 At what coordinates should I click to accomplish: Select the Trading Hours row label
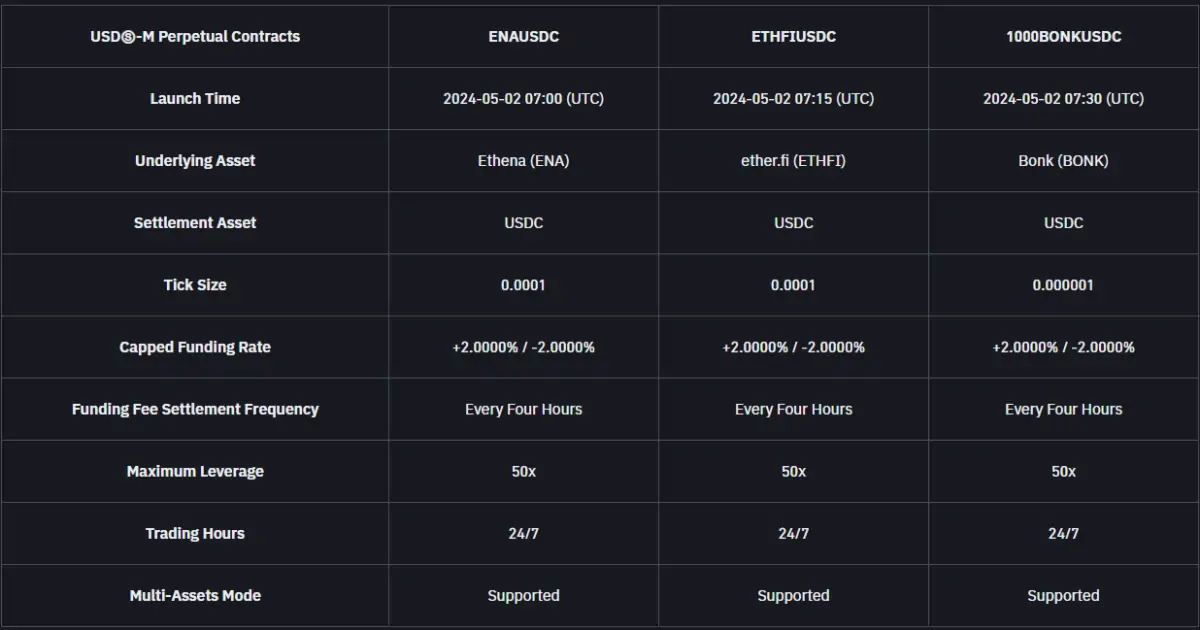195,533
